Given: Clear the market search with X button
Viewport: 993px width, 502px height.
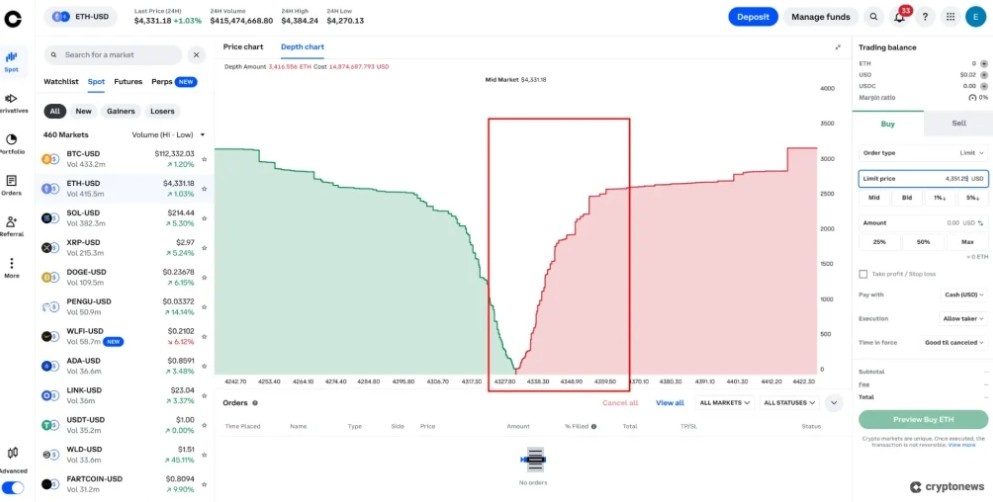Looking at the screenshot, I should click(x=196, y=55).
